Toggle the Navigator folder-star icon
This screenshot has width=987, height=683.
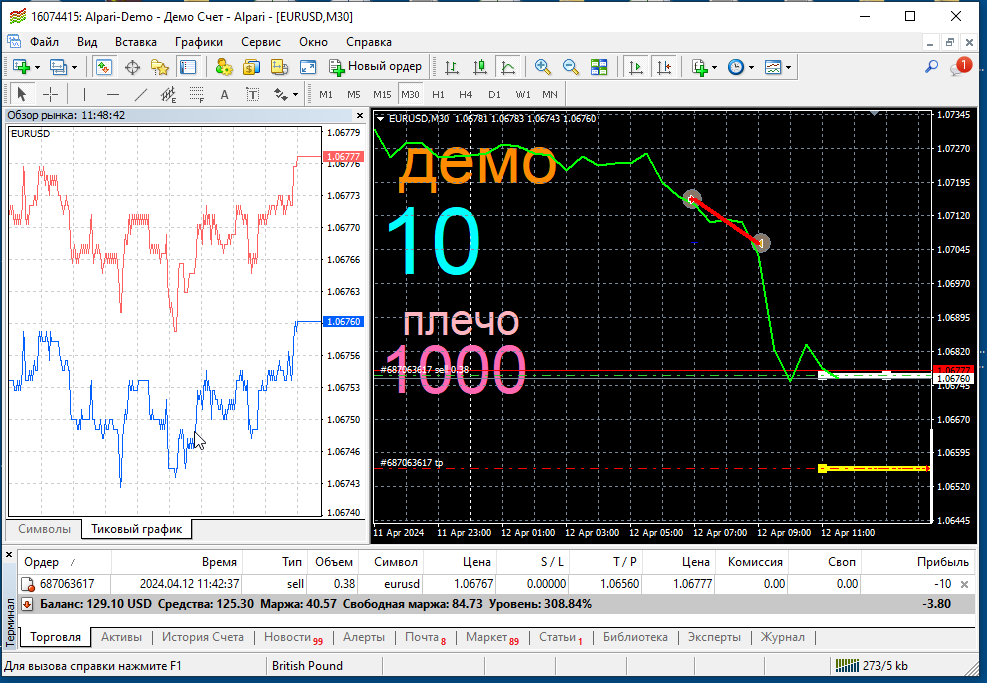coord(160,67)
